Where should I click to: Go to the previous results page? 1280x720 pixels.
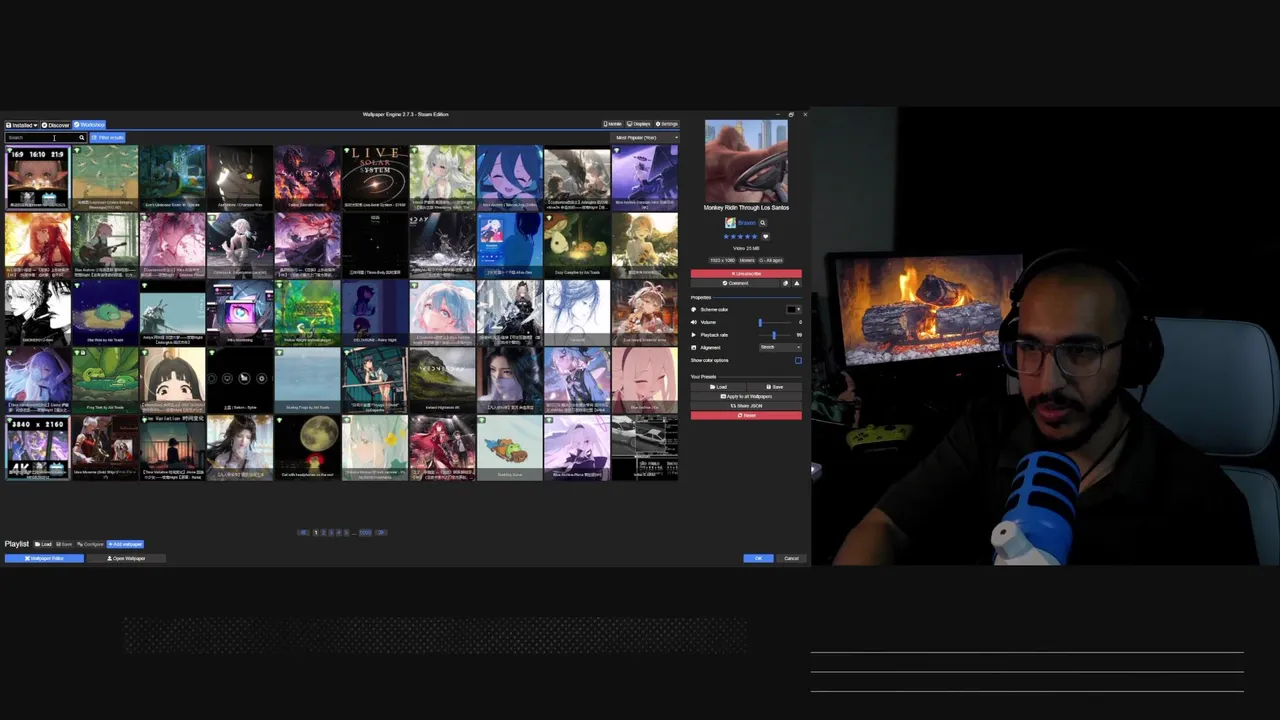point(303,532)
